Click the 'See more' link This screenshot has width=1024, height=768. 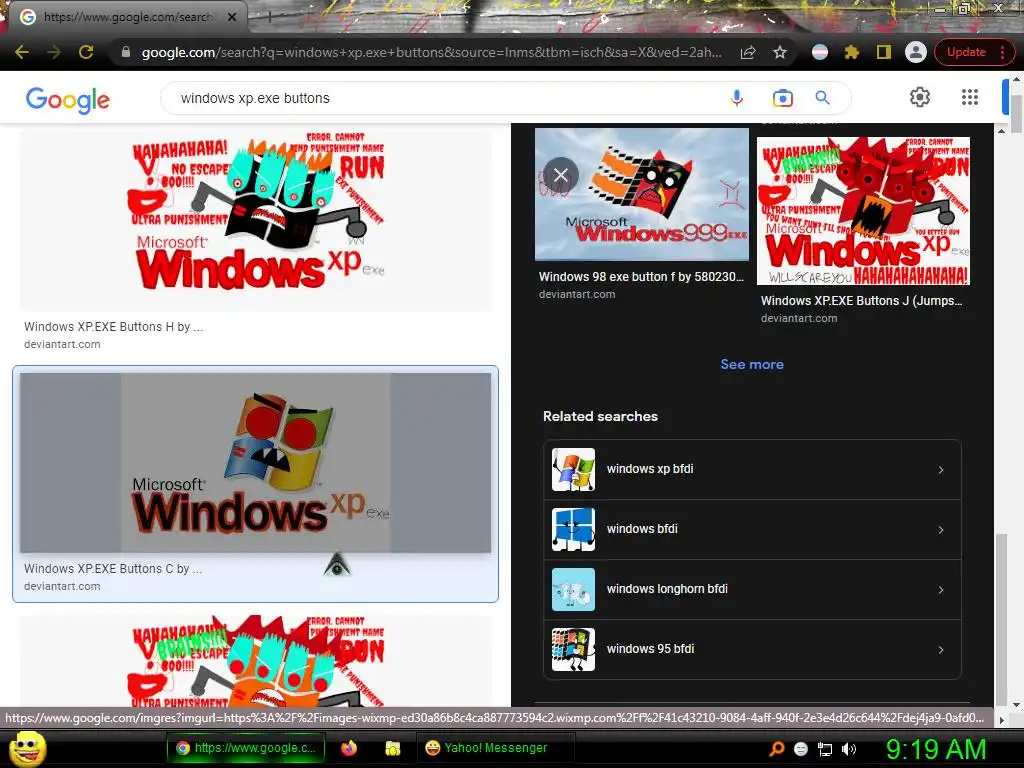[752, 364]
